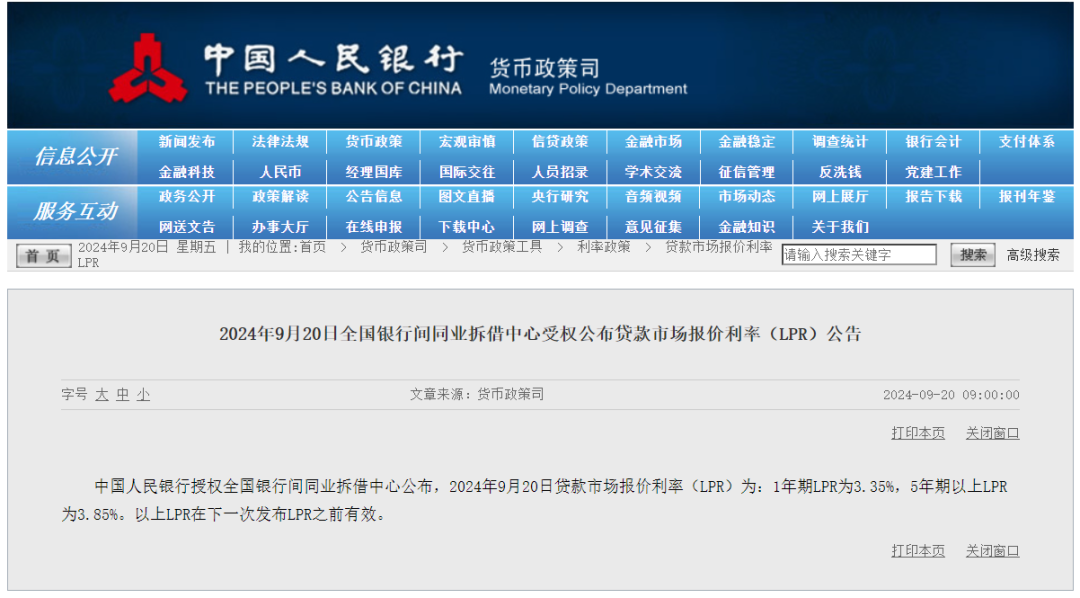Open 经理国库 menu item

(373, 172)
